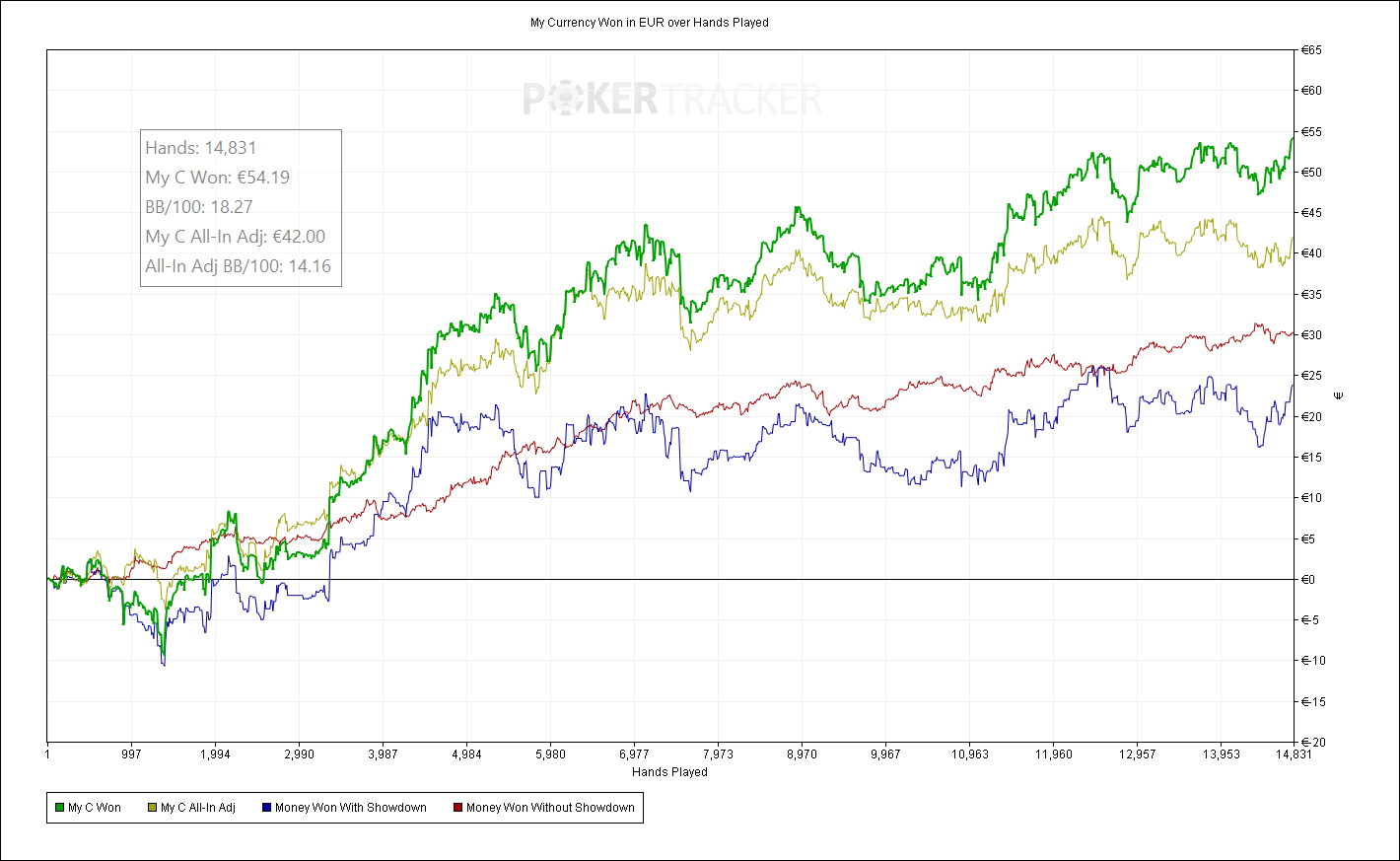Screen dimensions: 1400x861
Task: Click the "3,987" hands axis tick label
Action: [x=383, y=754]
